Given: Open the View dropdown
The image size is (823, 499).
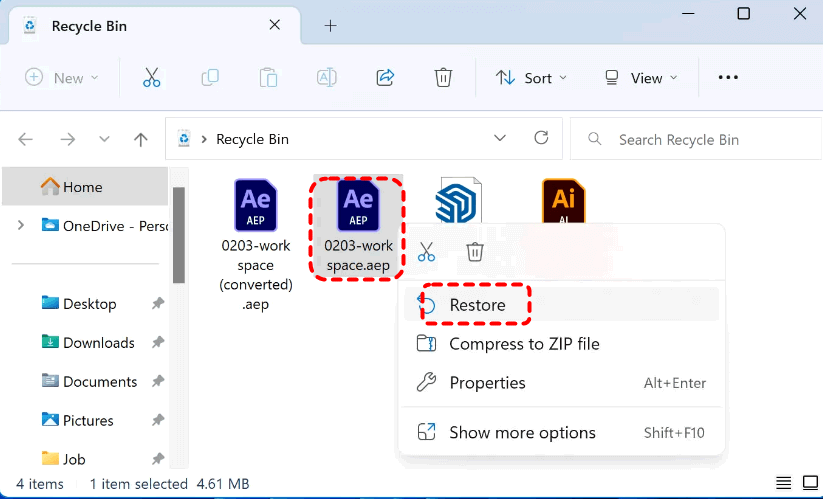Looking at the screenshot, I should coord(641,78).
